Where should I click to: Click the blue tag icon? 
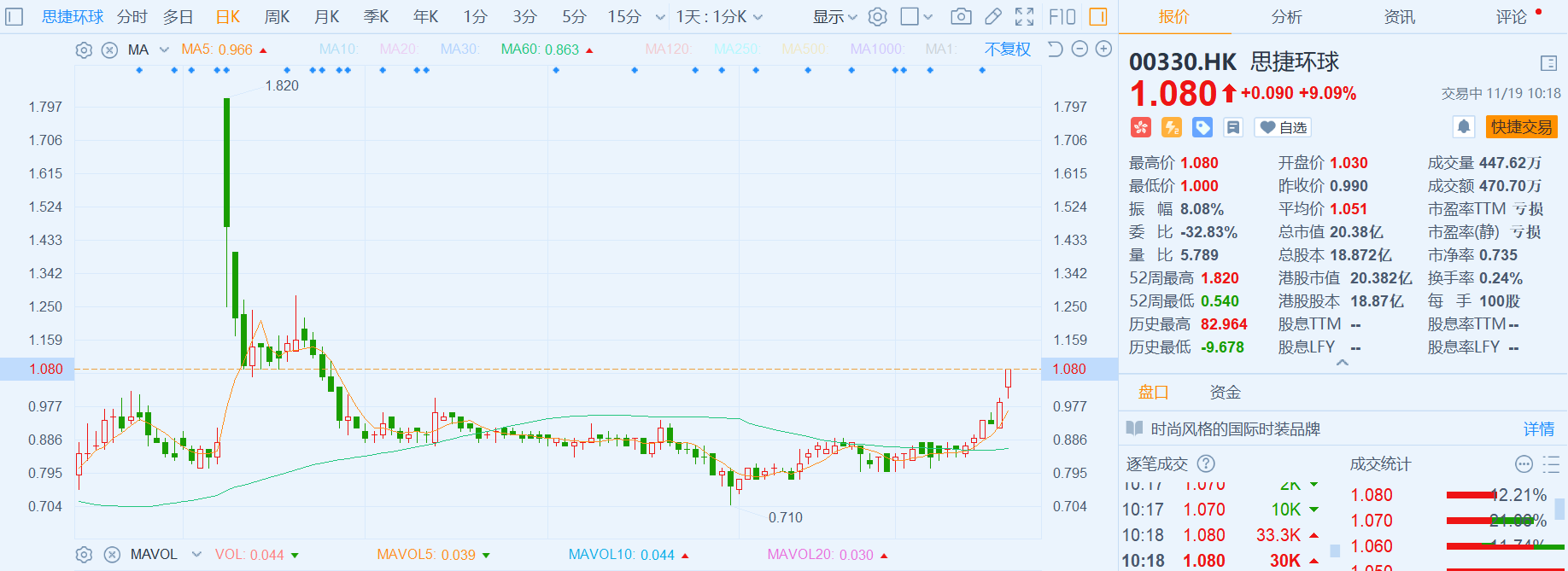click(1202, 127)
